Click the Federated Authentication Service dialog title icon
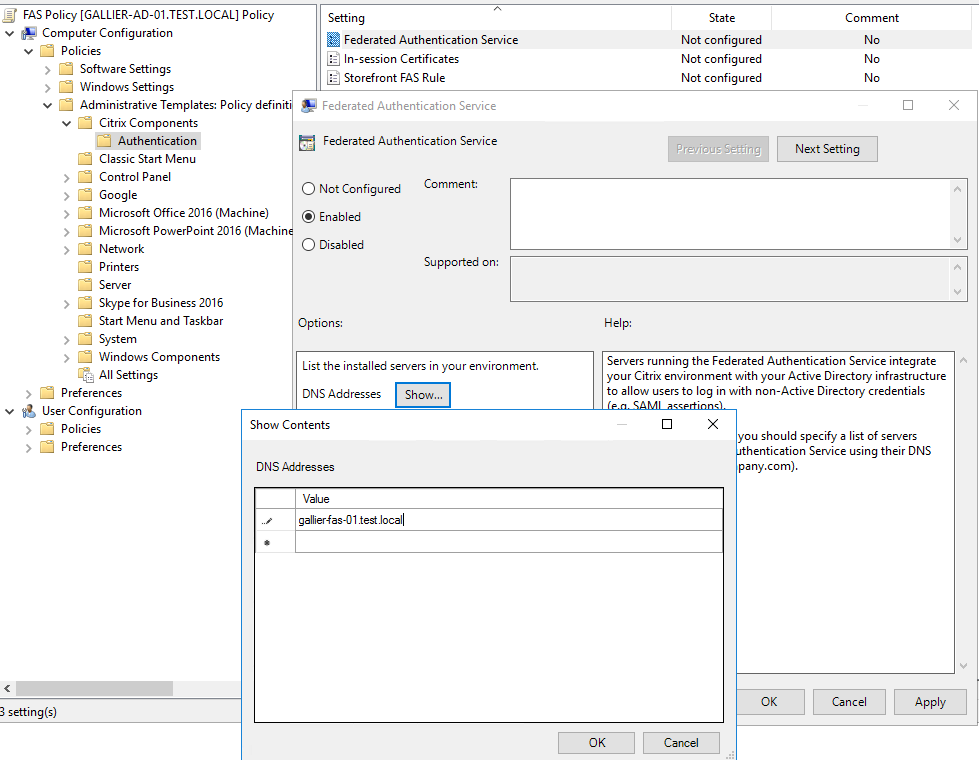Screen dimensions: 979x760 point(308,106)
